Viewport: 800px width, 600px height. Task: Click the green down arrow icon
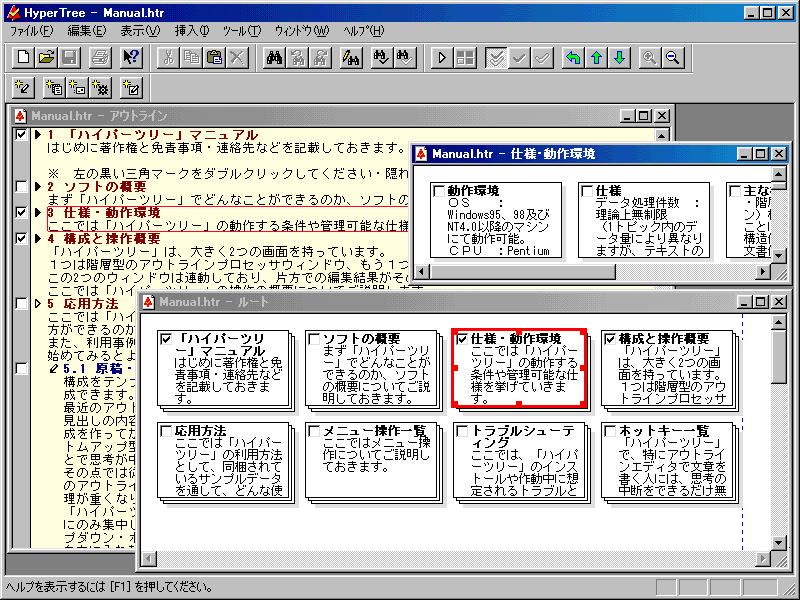click(619, 57)
